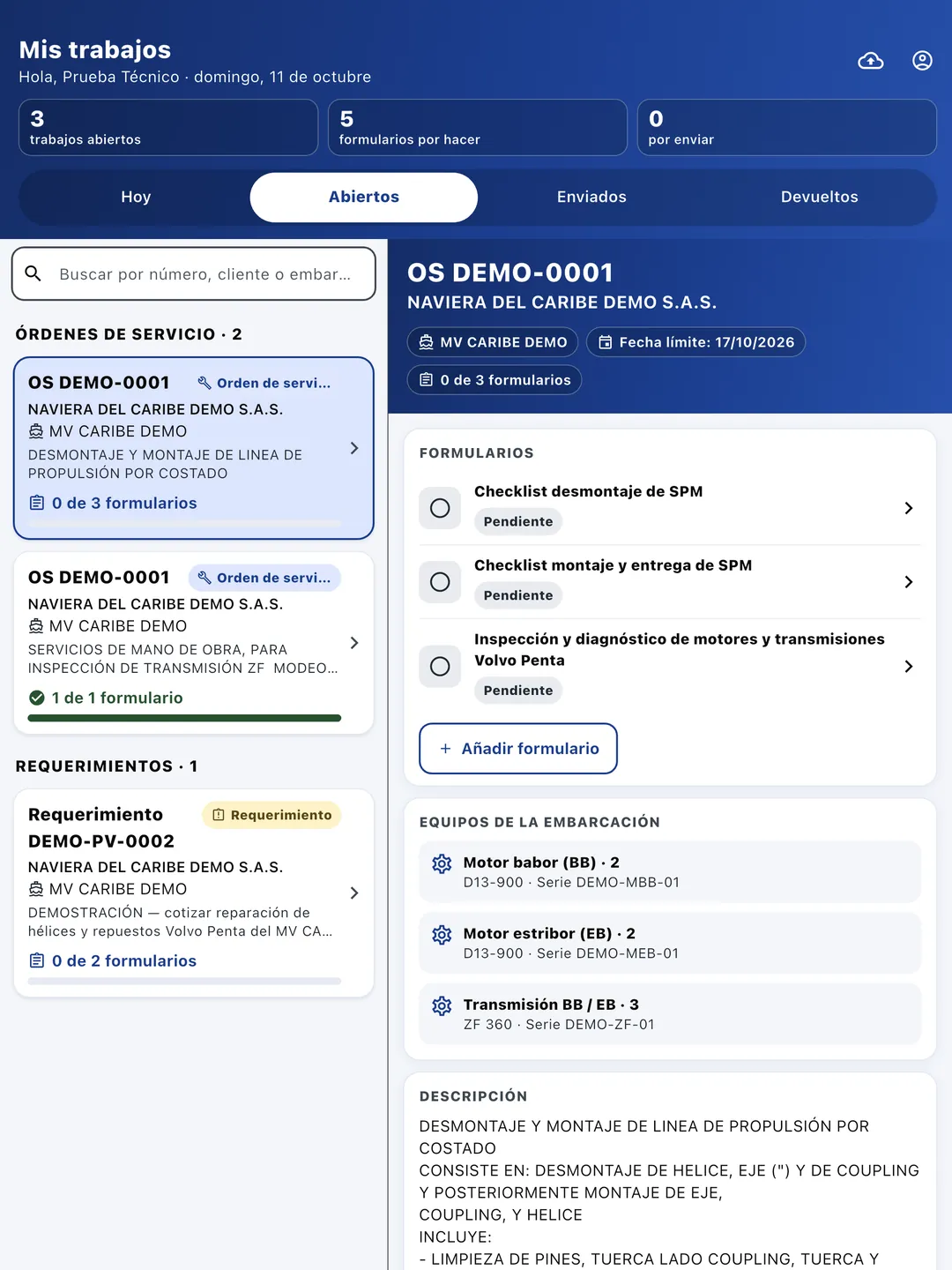Select the Abiertos tab
The image size is (952, 1270).
coord(364,198)
